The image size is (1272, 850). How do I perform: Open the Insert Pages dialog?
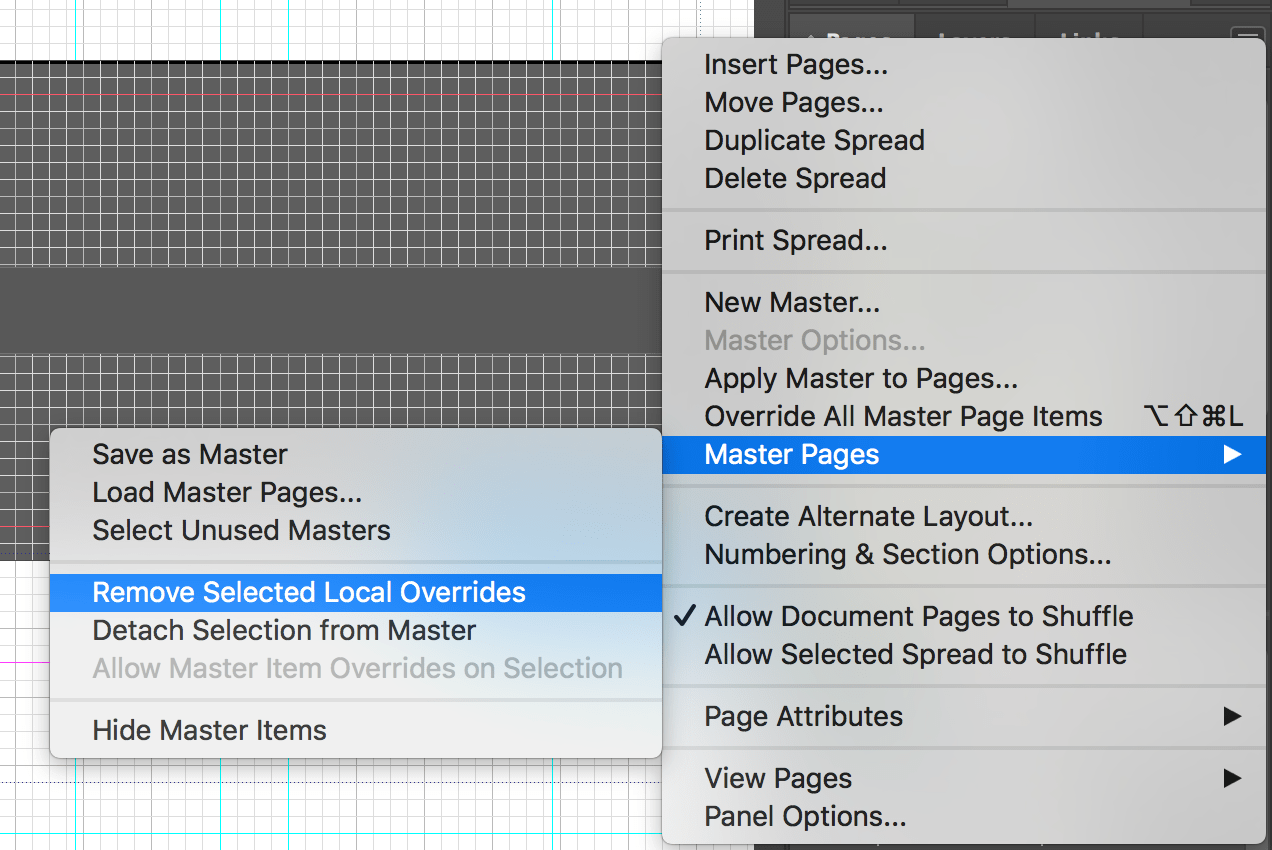[x=793, y=63]
